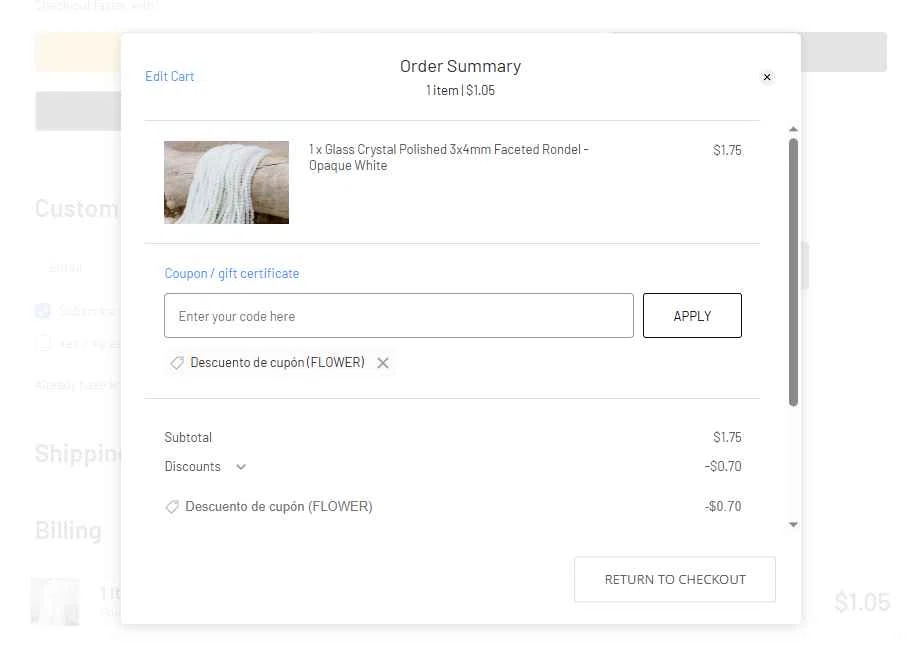Click the cart thumbnail in background footer
Screen dimensions: 921x657
55,601
